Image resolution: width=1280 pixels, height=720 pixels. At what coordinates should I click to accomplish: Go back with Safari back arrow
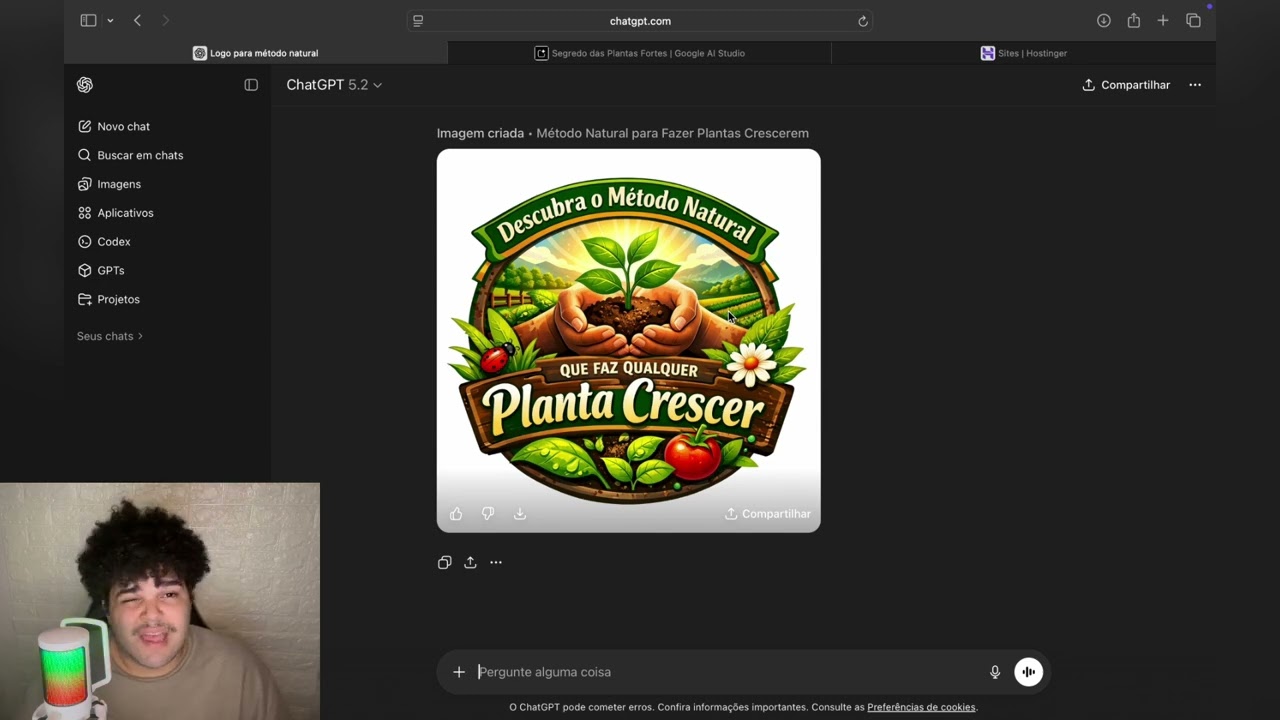[137, 21]
